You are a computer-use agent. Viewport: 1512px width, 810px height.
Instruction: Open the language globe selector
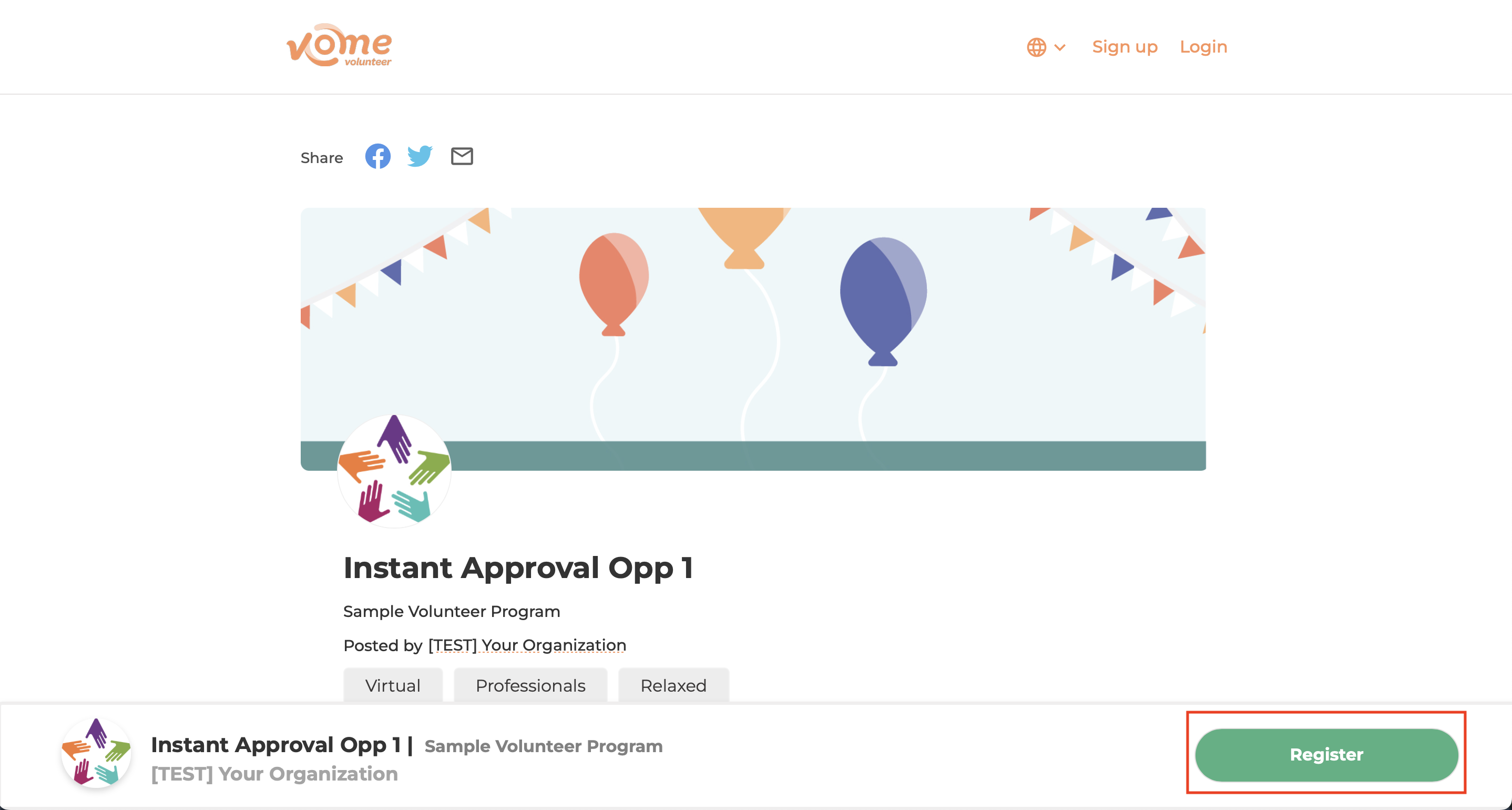[1046, 47]
